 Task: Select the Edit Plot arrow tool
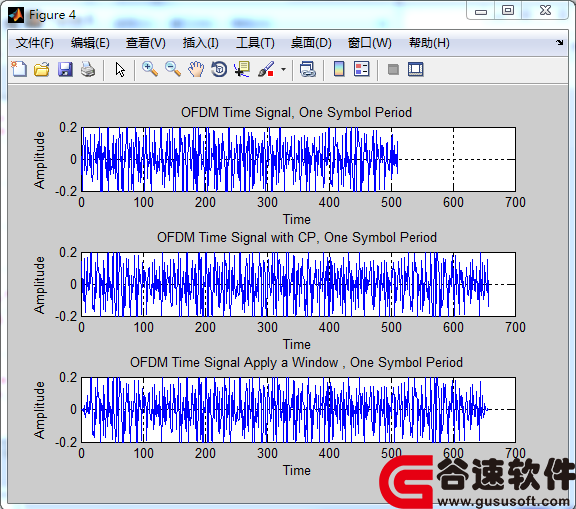click(120, 69)
